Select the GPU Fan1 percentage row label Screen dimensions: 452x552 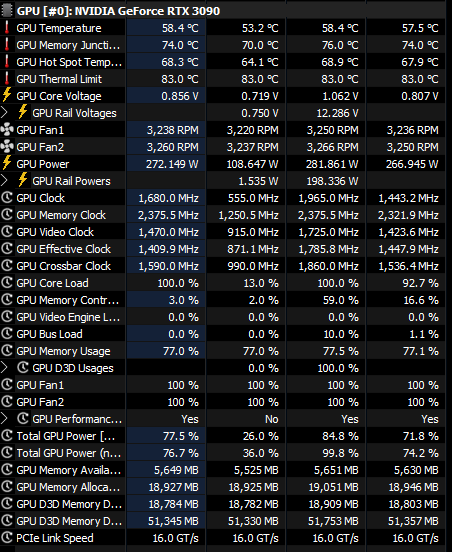(40, 385)
